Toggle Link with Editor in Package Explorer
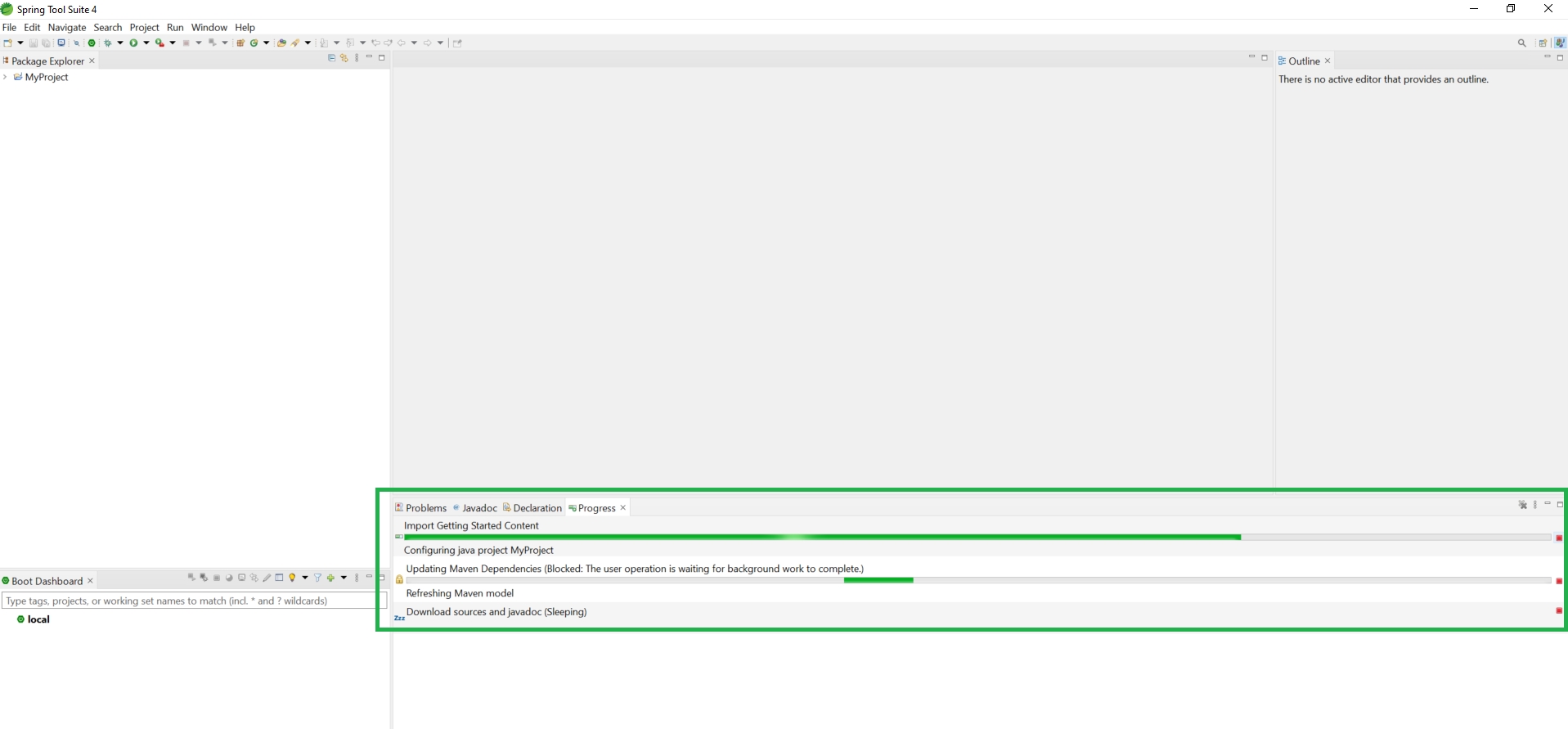Viewport: 1568px width, 729px height. coord(344,58)
